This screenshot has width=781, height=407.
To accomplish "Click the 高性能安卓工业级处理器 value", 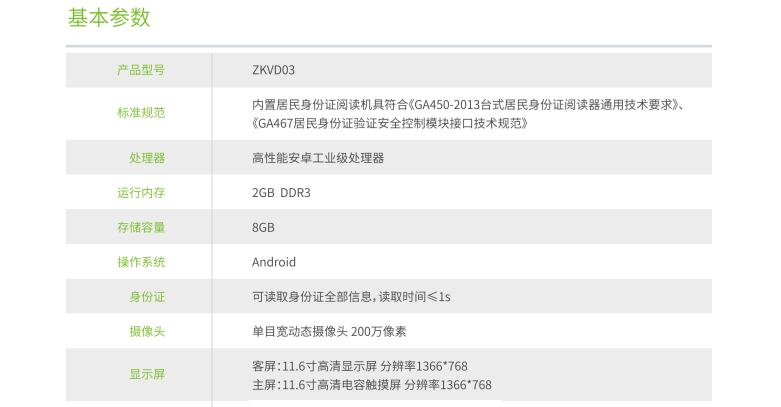I will [318, 158].
